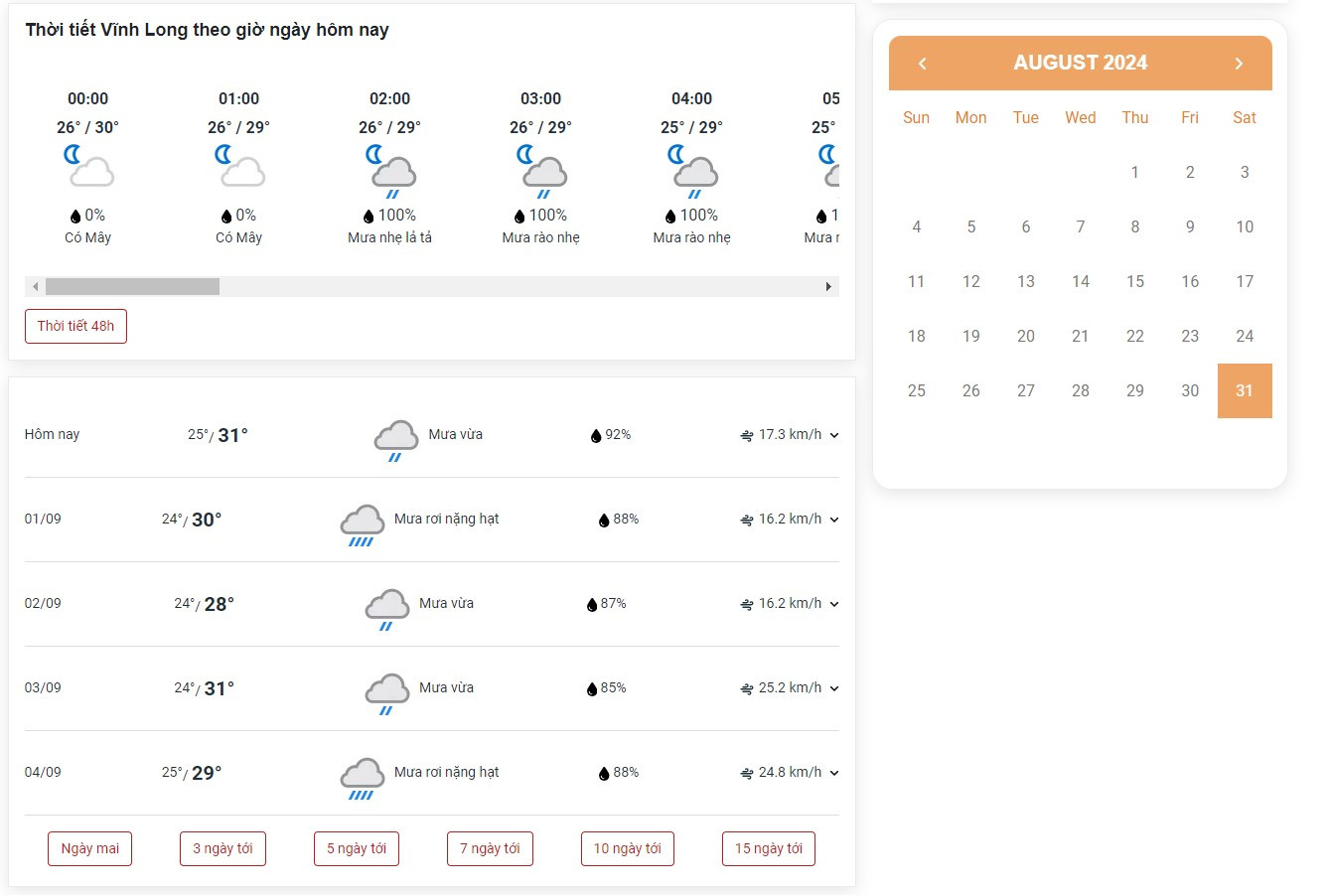Click the hourly scrollbar right arrow
Viewport: 1329px width, 896px height.
(829, 287)
